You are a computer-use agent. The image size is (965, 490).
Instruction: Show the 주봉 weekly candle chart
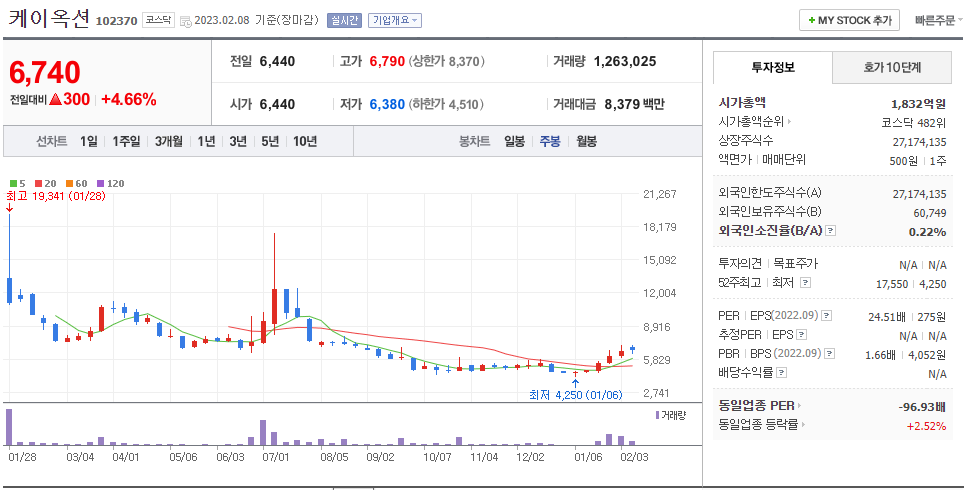[x=550, y=142]
